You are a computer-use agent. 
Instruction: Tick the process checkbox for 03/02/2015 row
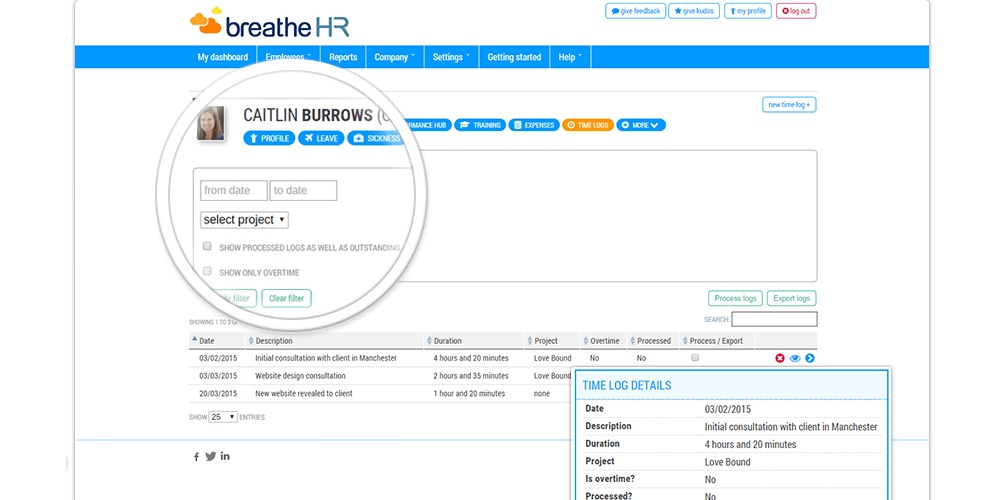pyautogui.click(x=695, y=358)
